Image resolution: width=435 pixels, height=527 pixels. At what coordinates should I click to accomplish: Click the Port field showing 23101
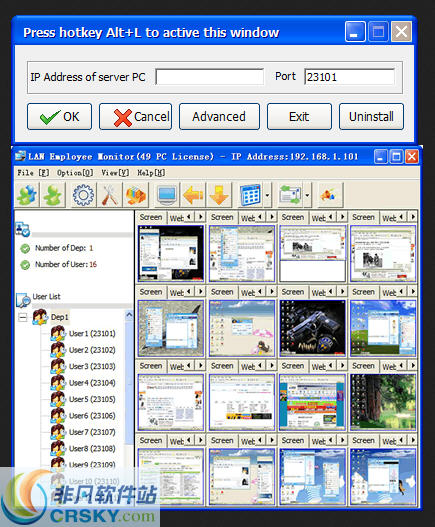[349, 77]
